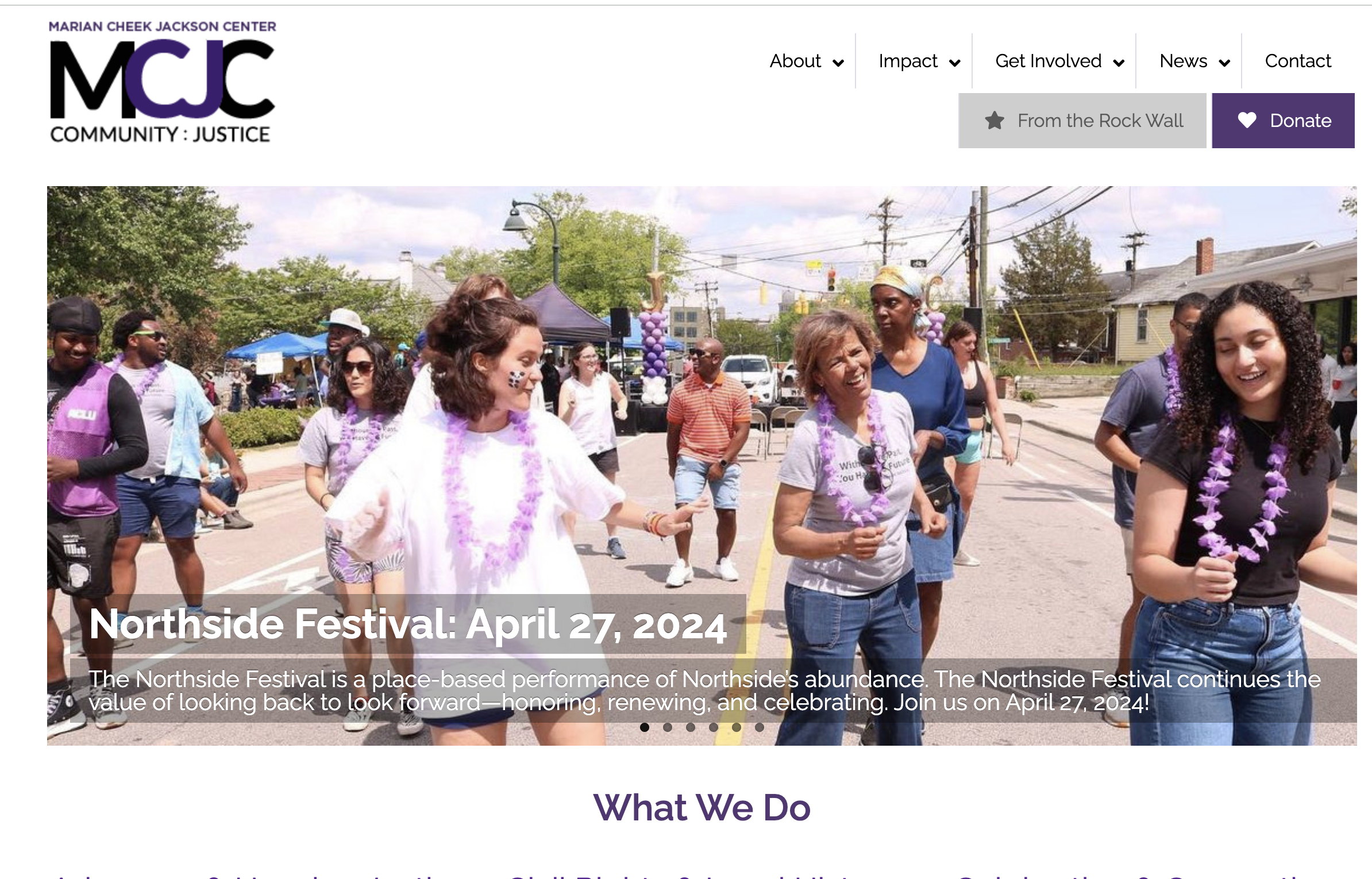Image resolution: width=1372 pixels, height=879 pixels.
Task: Click the heart icon on Donate button
Action: pyautogui.click(x=1247, y=121)
